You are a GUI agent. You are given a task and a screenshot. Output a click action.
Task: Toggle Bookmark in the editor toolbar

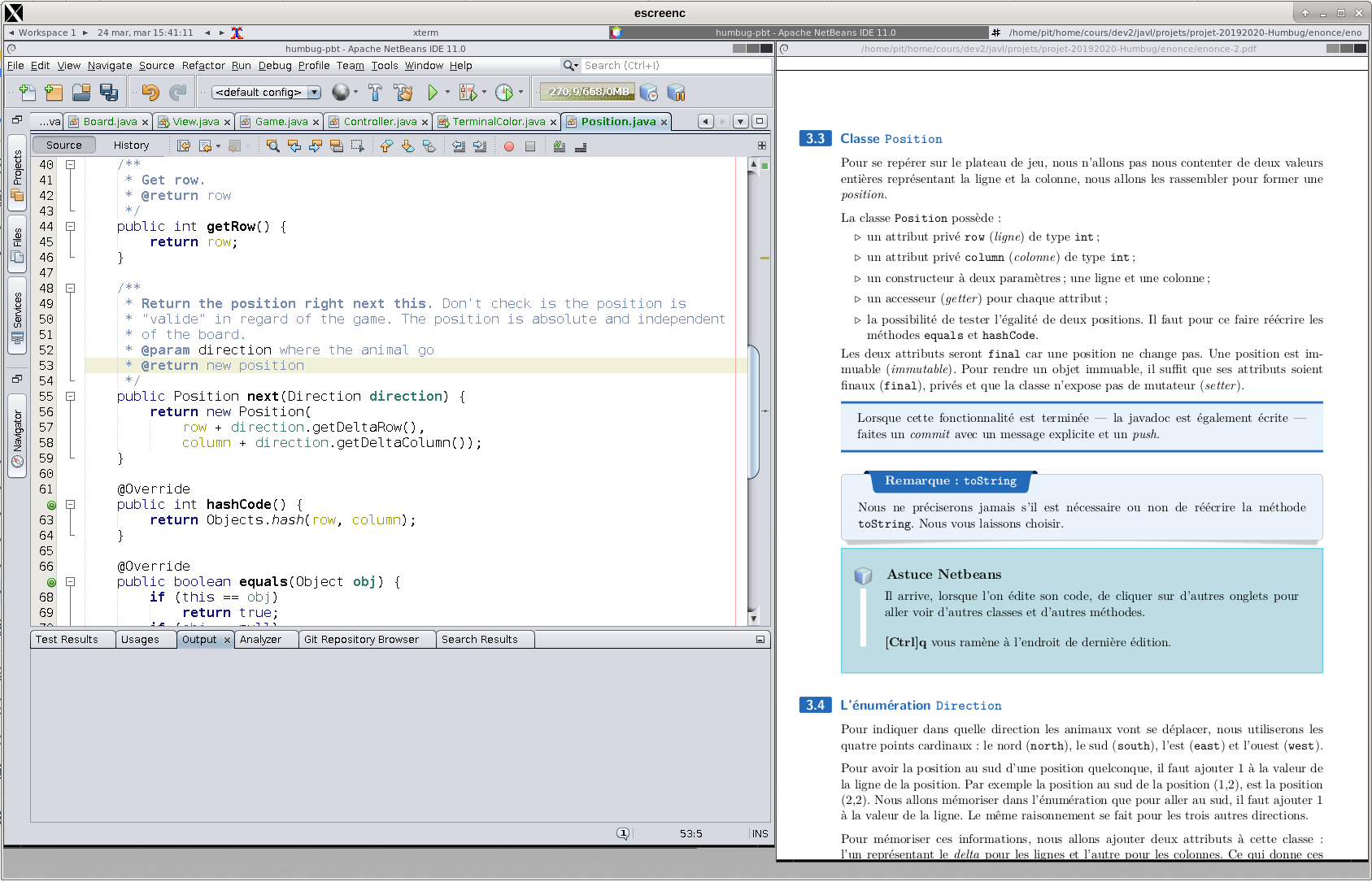tap(429, 146)
